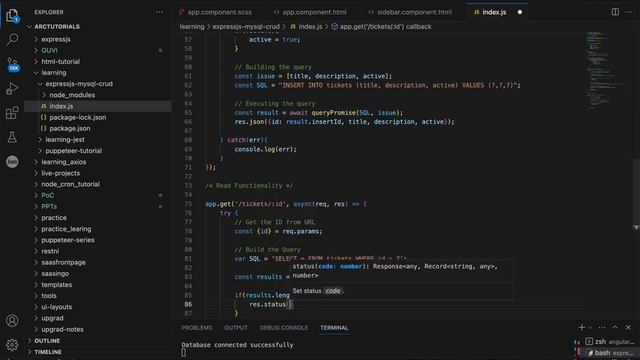Viewport: 640px width, 360px height.
Task: Open the Search view icon
Action: click(x=12, y=40)
